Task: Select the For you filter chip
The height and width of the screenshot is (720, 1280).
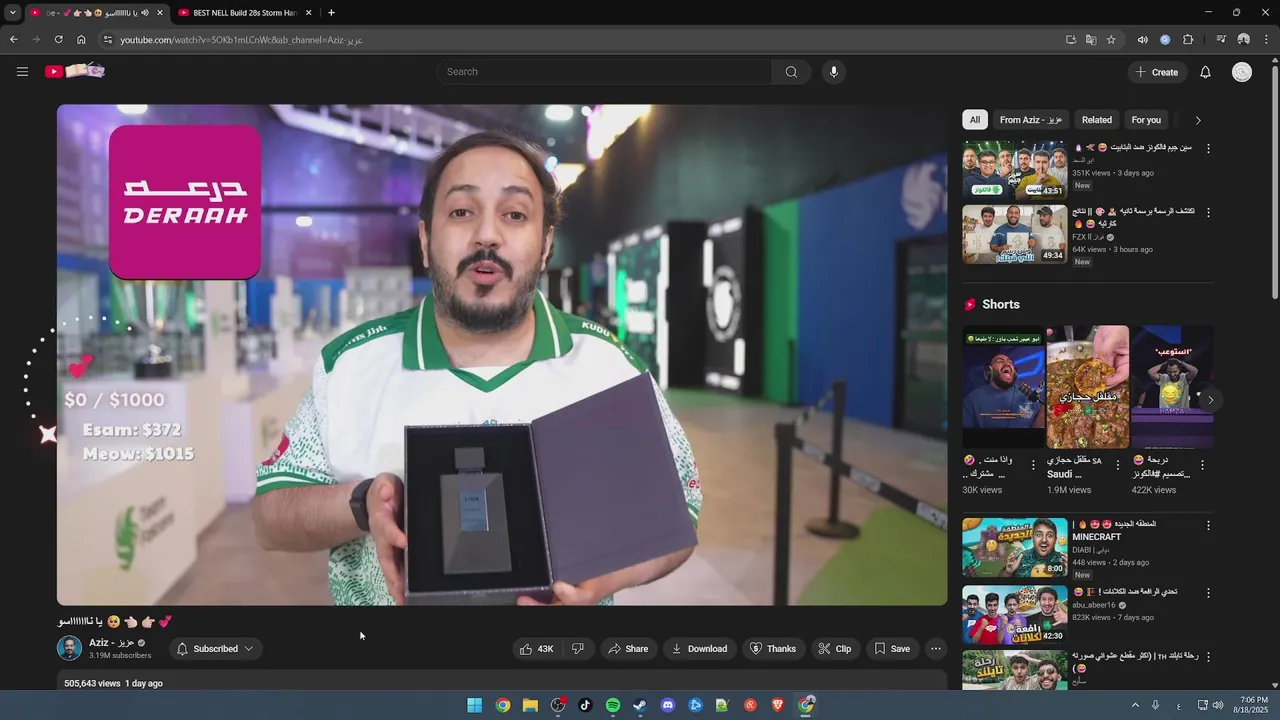Action: click(x=1146, y=120)
